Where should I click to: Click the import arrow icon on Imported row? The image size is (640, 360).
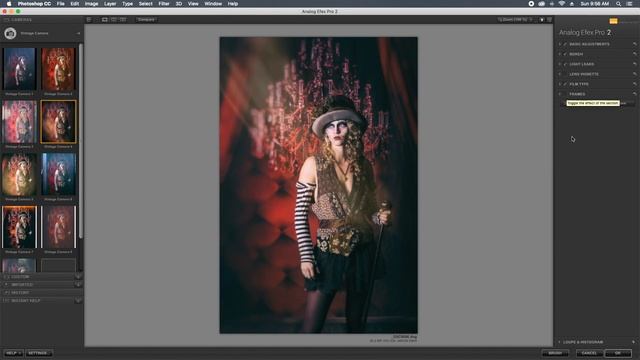[78, 284]
